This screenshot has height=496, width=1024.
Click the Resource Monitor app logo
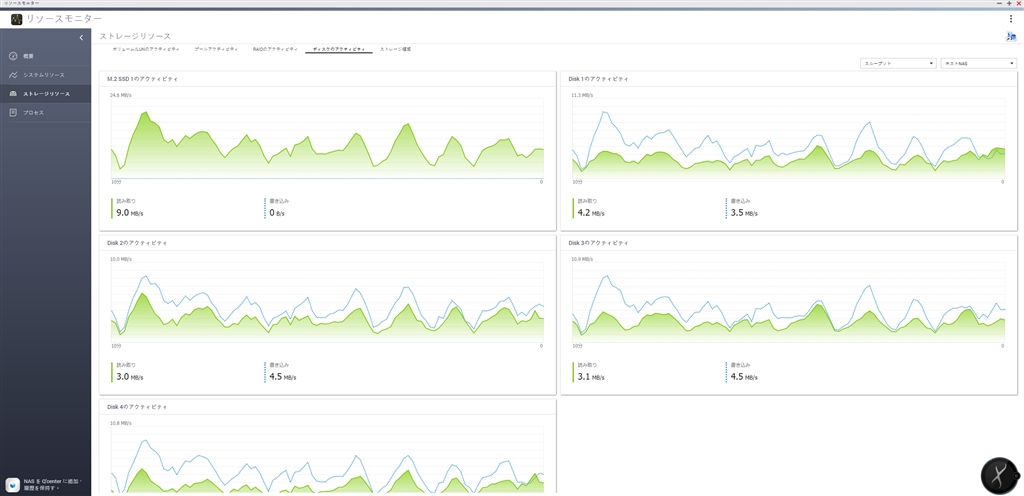pyautogui.click(x=16, y=19)
